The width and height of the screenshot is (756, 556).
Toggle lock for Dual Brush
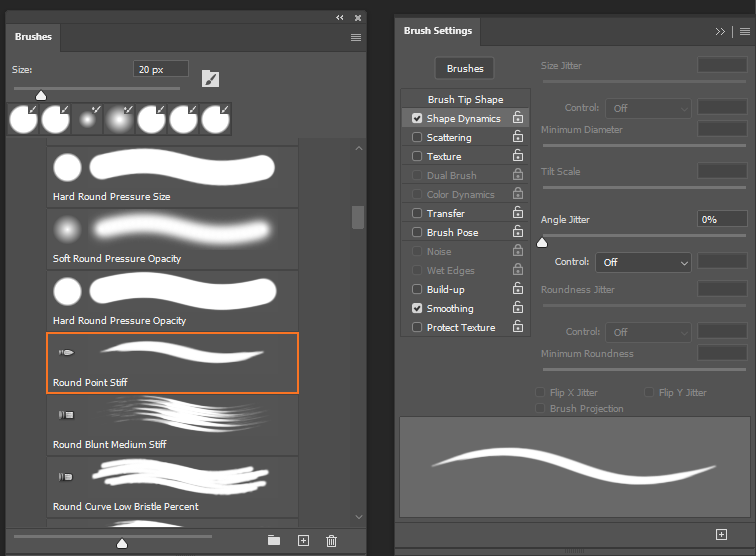point(518,174)
